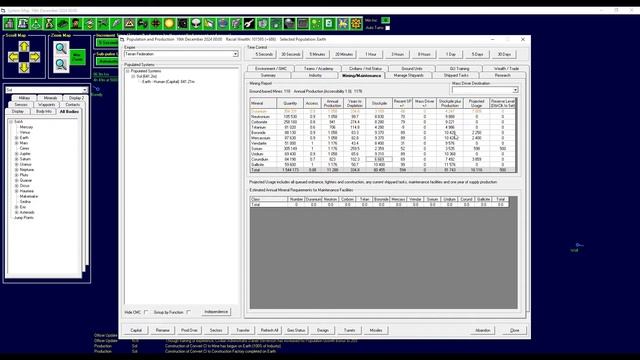Click the white wrench toolbar icon

click(249, 24)
